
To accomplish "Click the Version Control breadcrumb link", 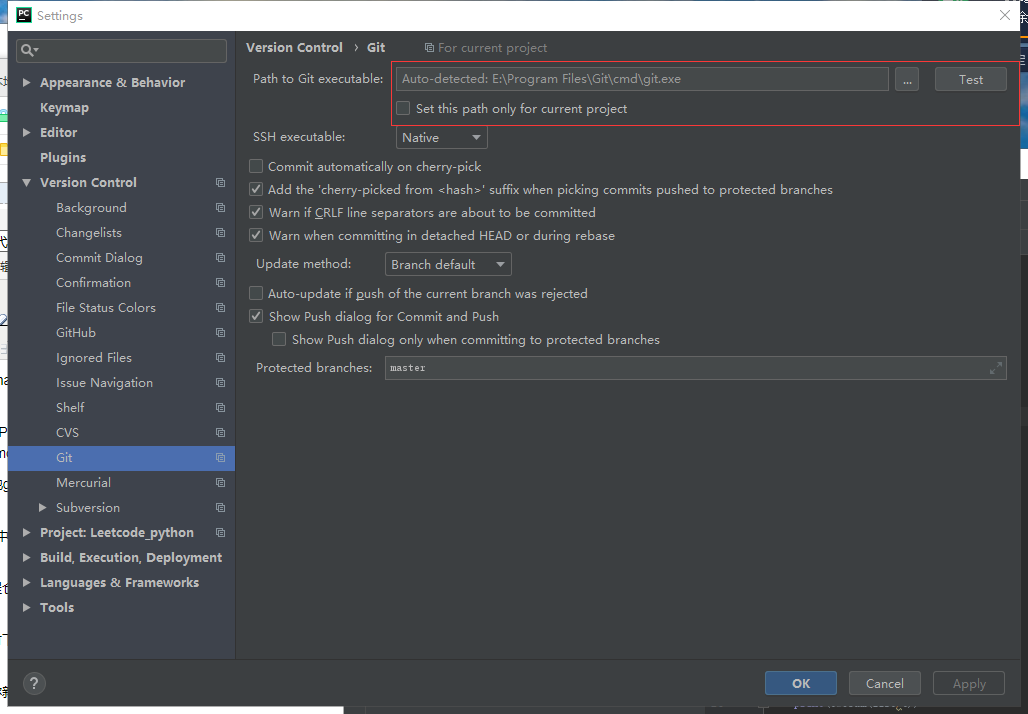I will (294, 47).
